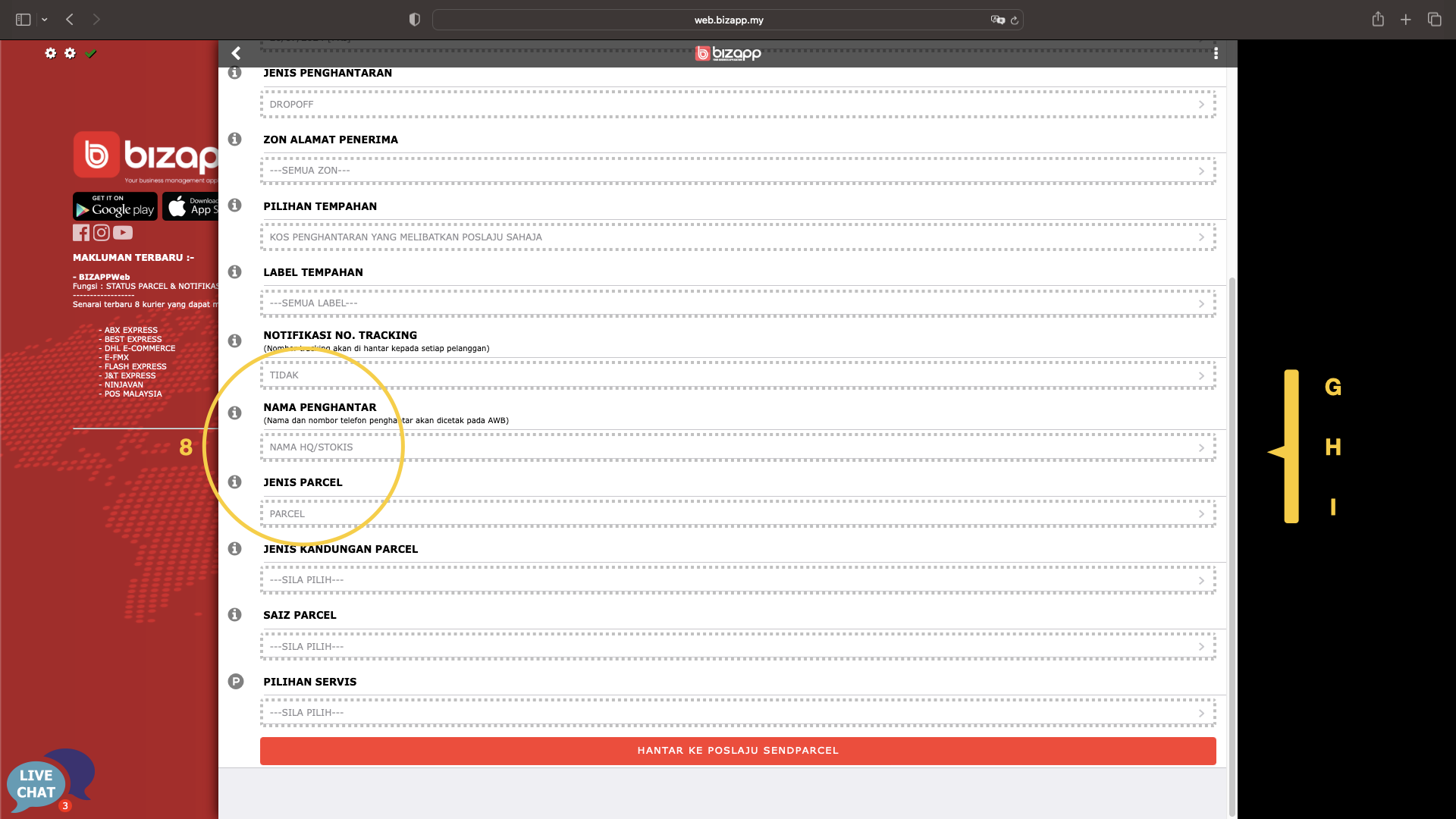Show info for Zon Alamat Penerima
1456x819 pixels.
(x=235, y=139)
